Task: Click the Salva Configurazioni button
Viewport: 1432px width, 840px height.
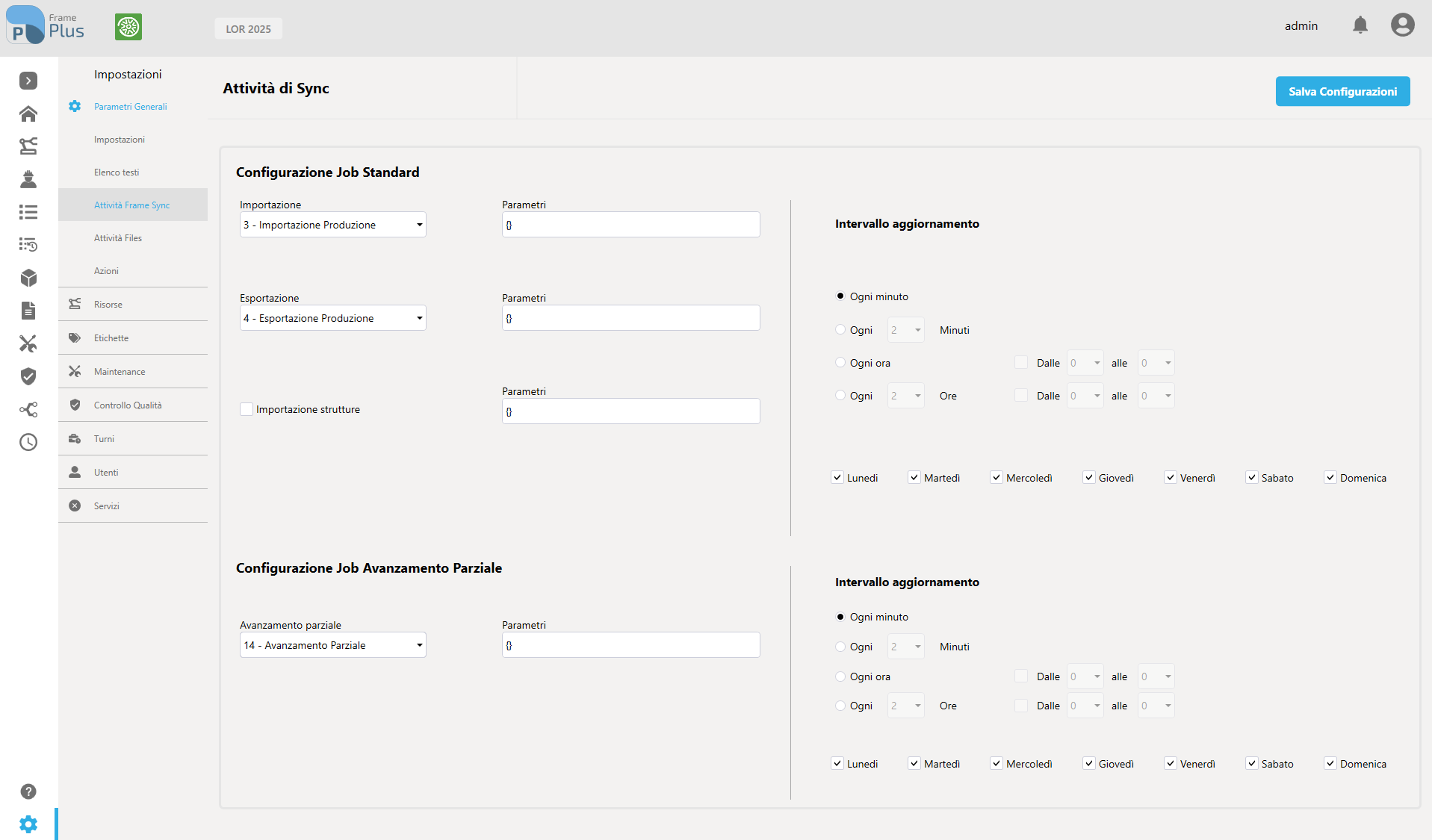Action: click(1343, 91)
